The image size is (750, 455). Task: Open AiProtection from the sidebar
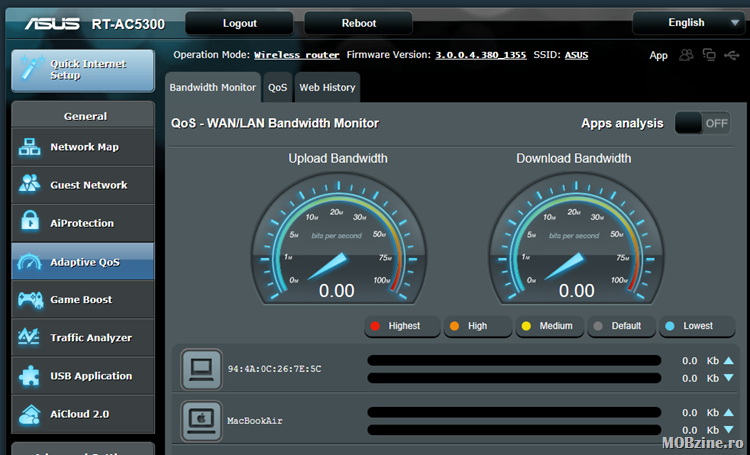[83, 223]
